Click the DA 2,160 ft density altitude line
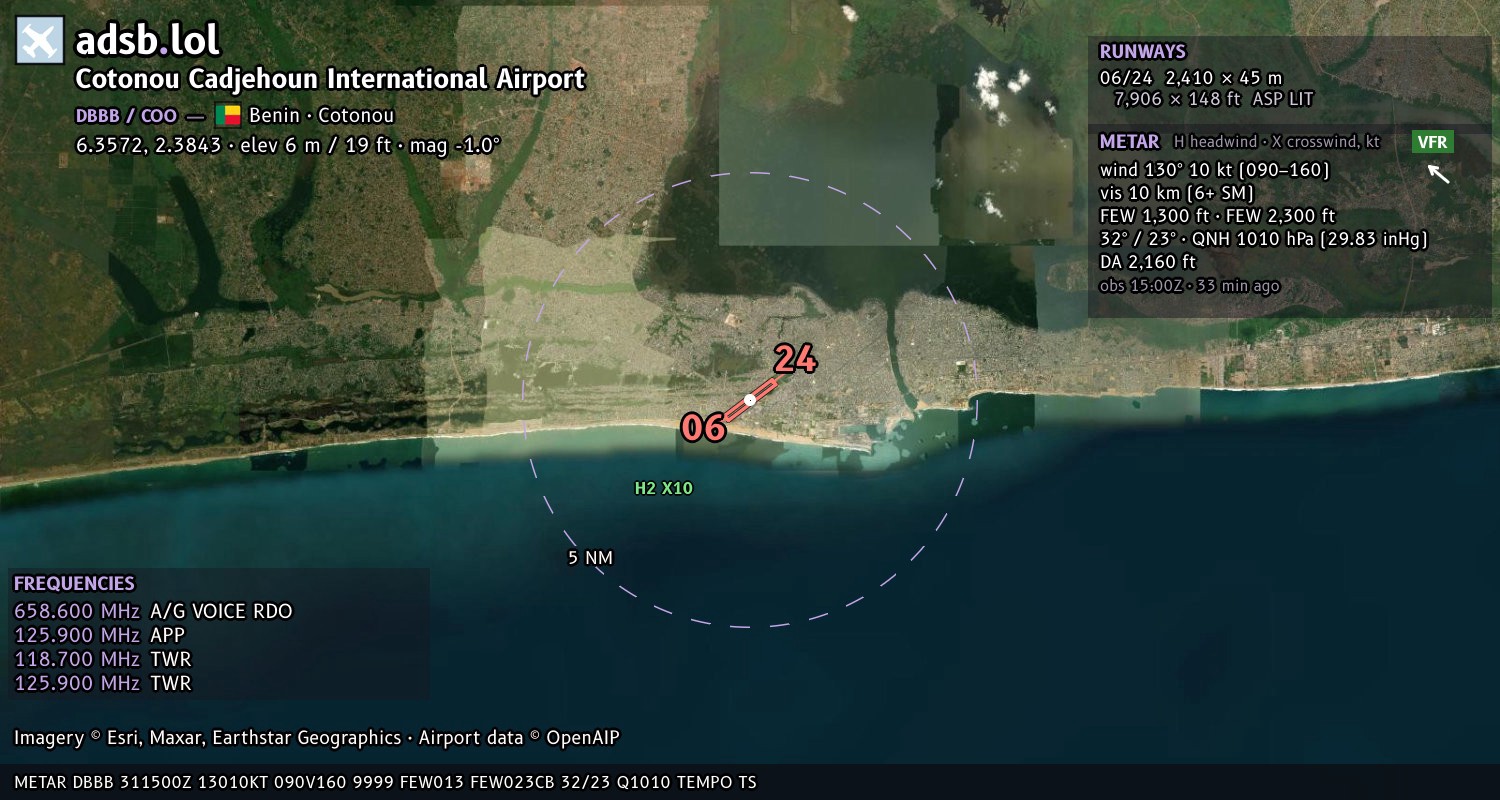 pos(1147,262)
